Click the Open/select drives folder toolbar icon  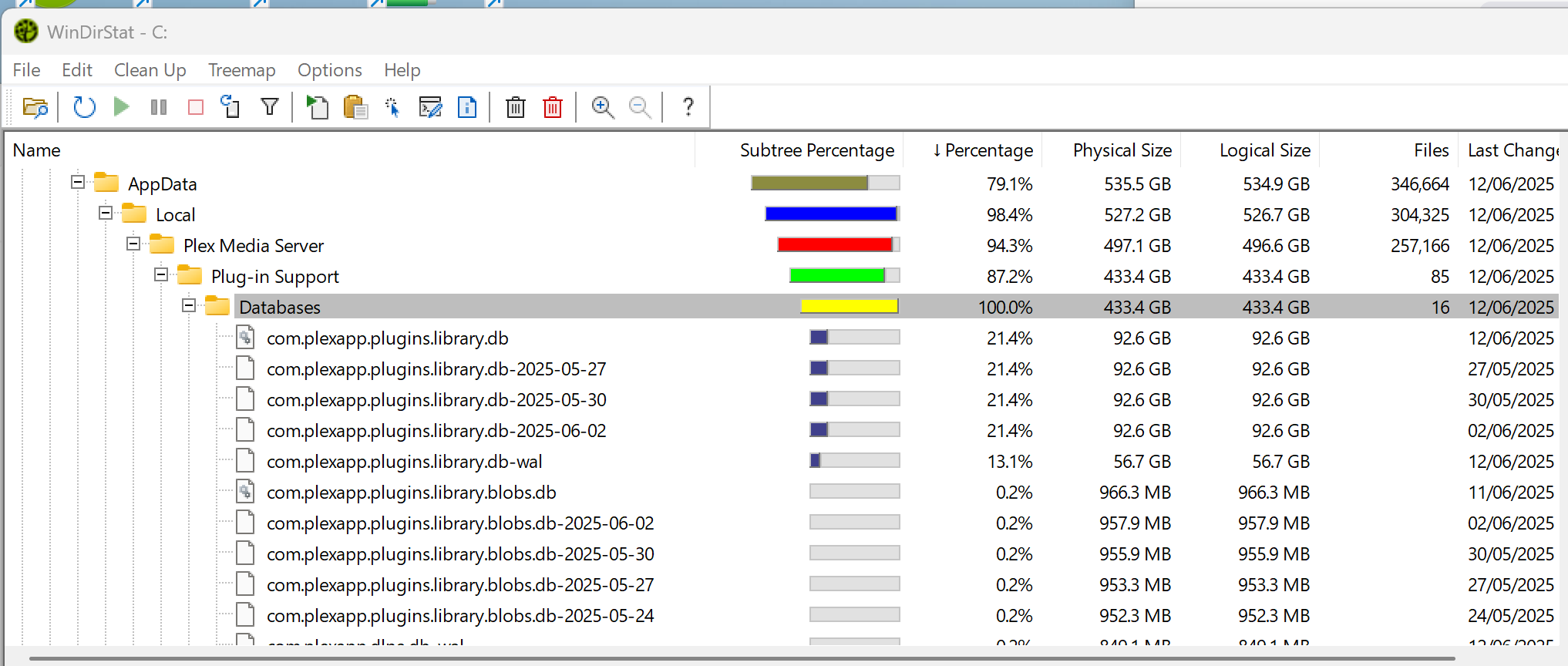pos(35,107)
